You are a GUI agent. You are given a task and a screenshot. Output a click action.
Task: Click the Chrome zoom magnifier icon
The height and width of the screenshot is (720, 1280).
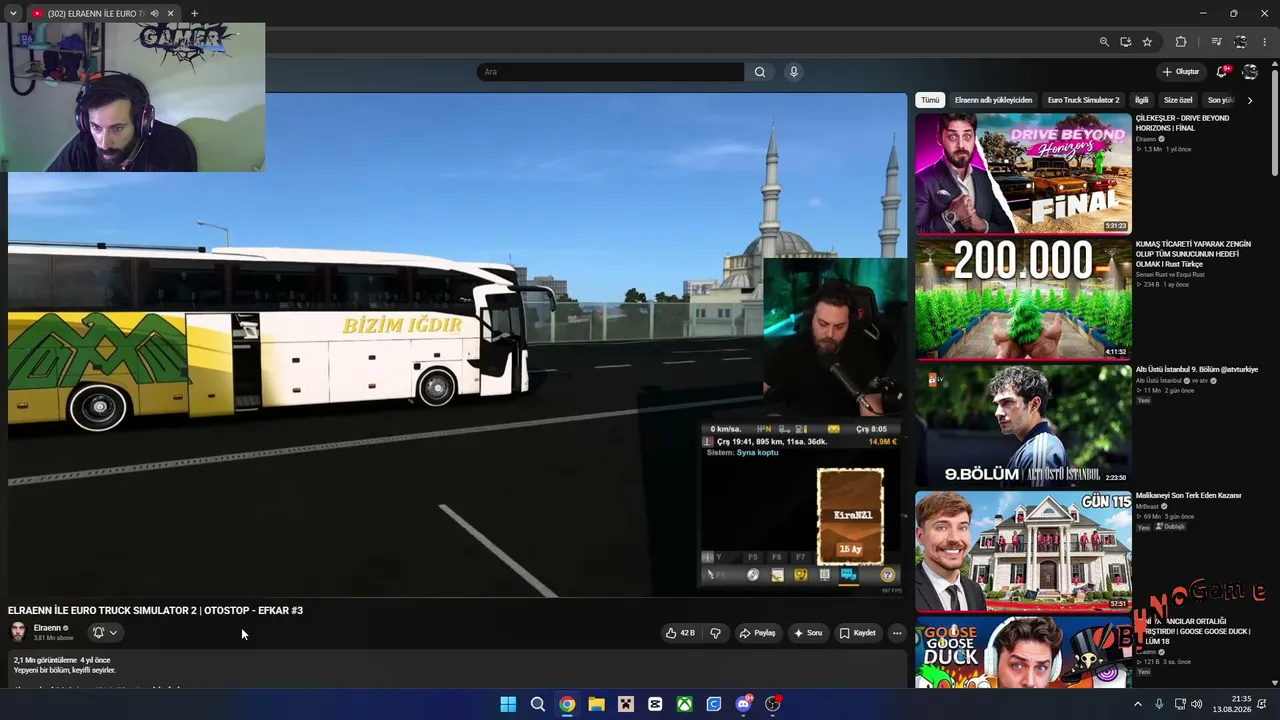(1104, 42)
